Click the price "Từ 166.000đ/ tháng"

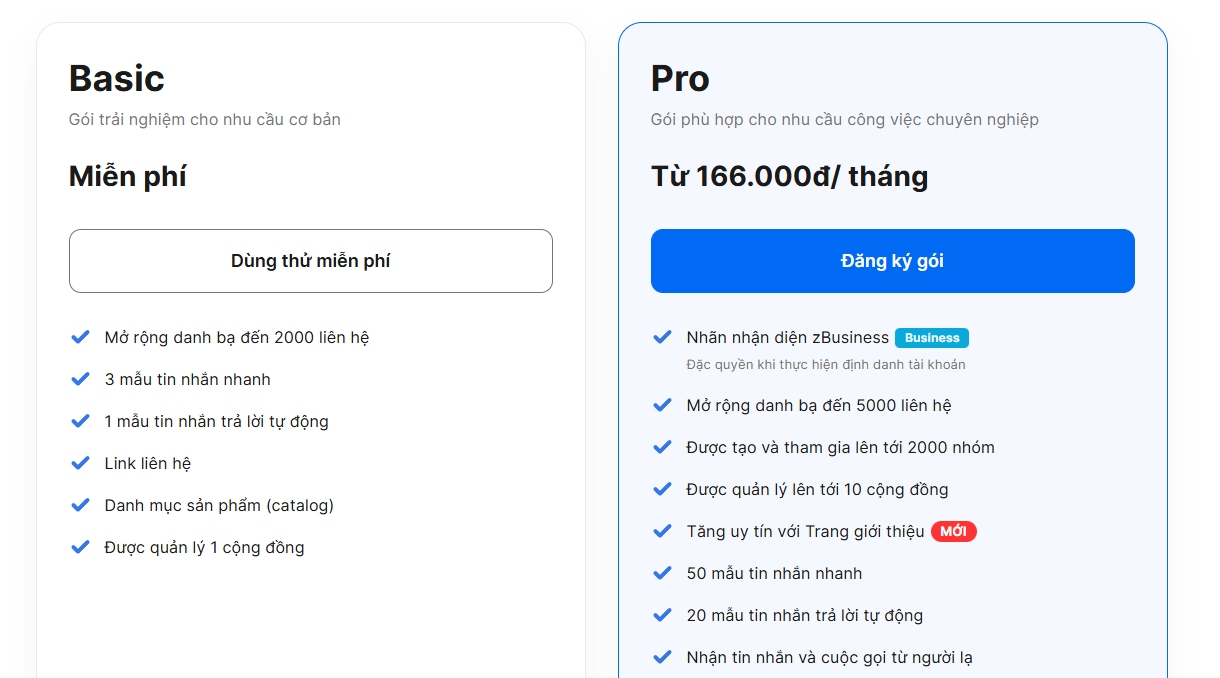789,176
